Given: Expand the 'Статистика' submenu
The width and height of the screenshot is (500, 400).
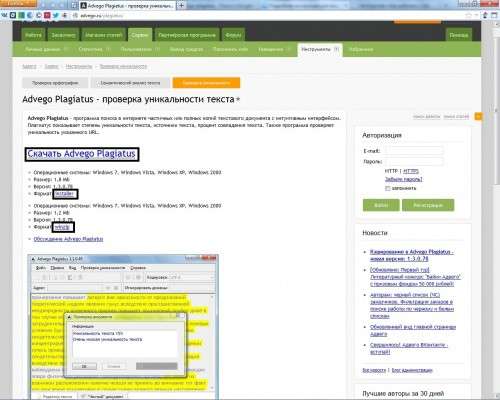Looking at the screenshot, I should click(x=95, y=49).
